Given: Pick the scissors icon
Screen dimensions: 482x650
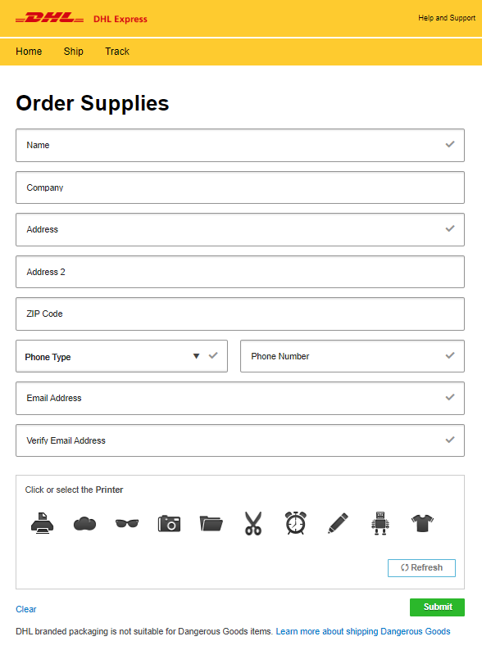Looking at the screenshot, I should [253, 523].
